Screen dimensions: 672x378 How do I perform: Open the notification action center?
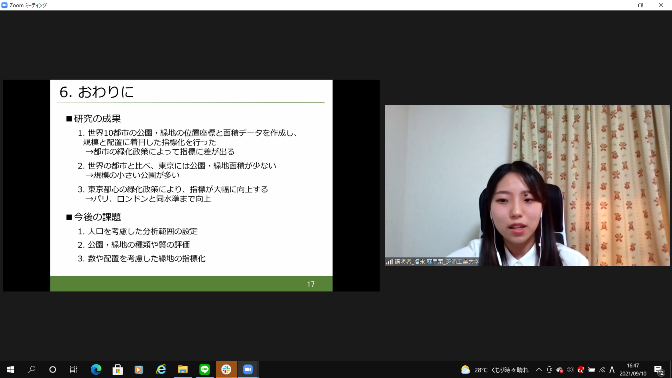(659, 370)
